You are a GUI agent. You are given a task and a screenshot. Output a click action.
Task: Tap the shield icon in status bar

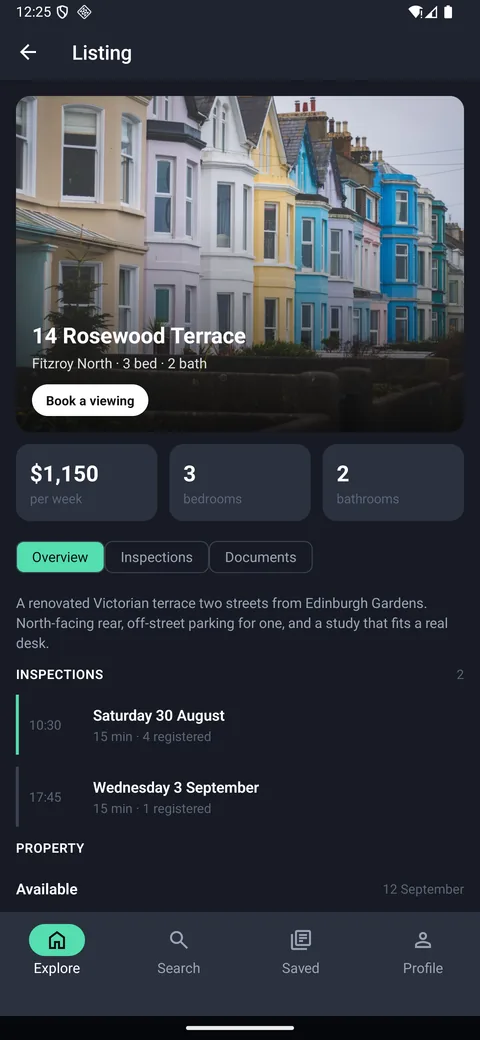62,12
